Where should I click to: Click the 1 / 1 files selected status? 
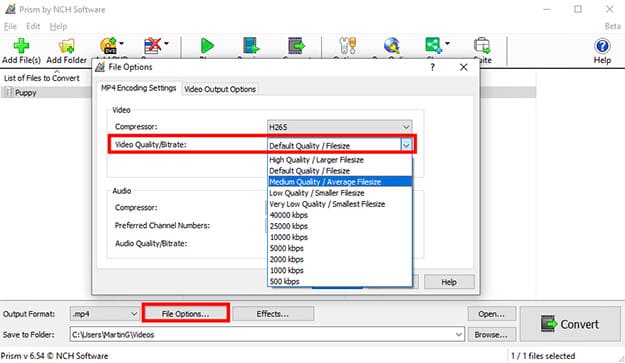[x=543, y=356]
